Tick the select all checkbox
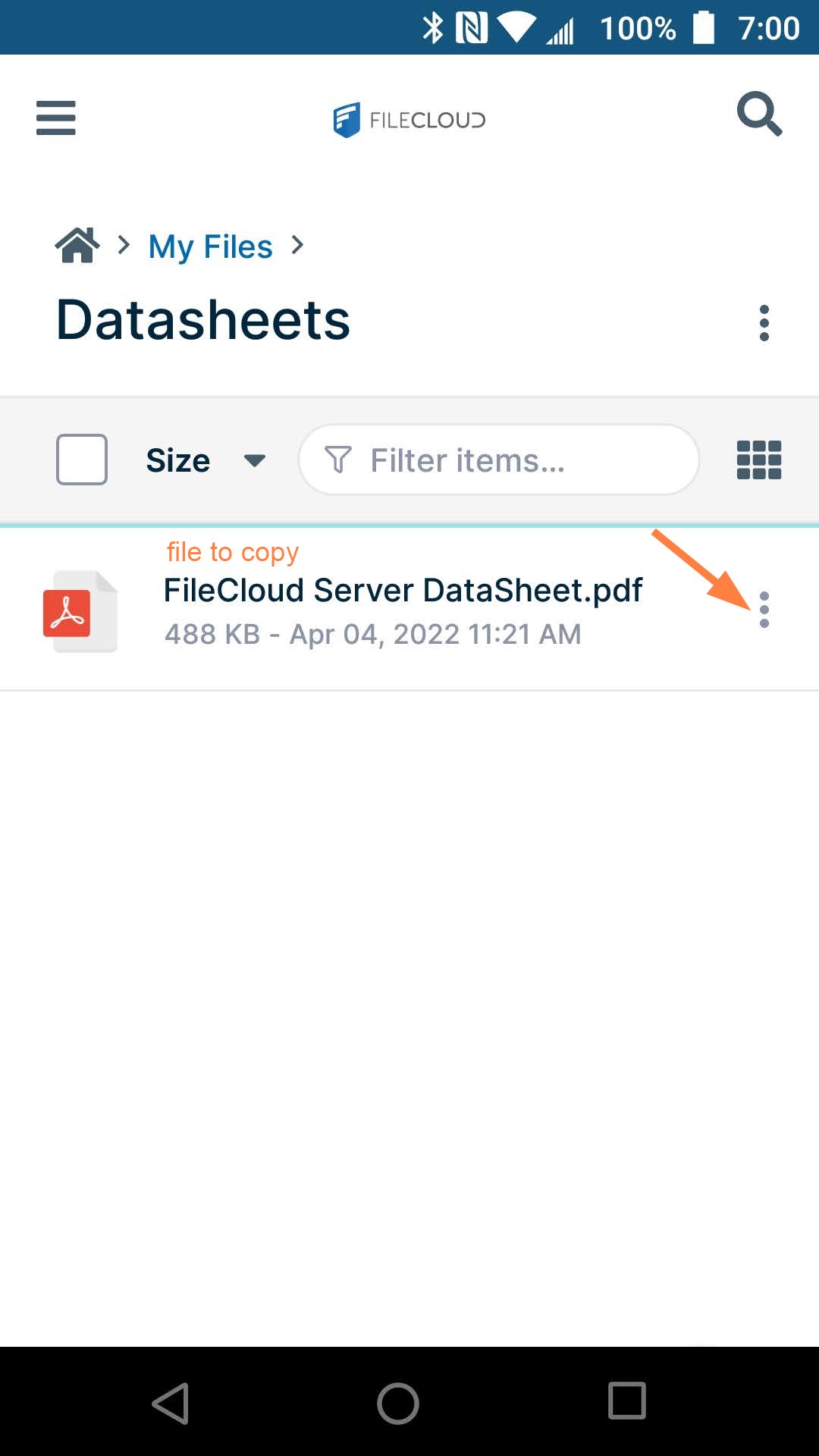This screenshot has height=1456, width=819. coord(82,460)
